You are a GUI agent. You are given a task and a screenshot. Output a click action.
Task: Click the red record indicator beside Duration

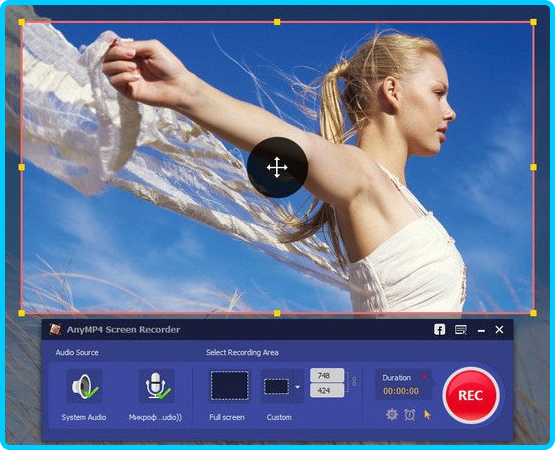tap(424, 377)
